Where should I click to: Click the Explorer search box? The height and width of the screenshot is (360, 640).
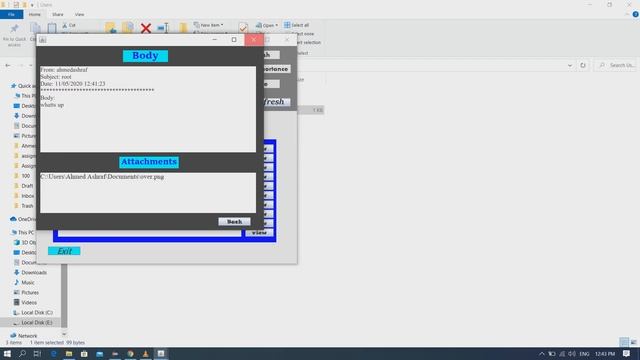pyautogui.click(x=616, y=65)
